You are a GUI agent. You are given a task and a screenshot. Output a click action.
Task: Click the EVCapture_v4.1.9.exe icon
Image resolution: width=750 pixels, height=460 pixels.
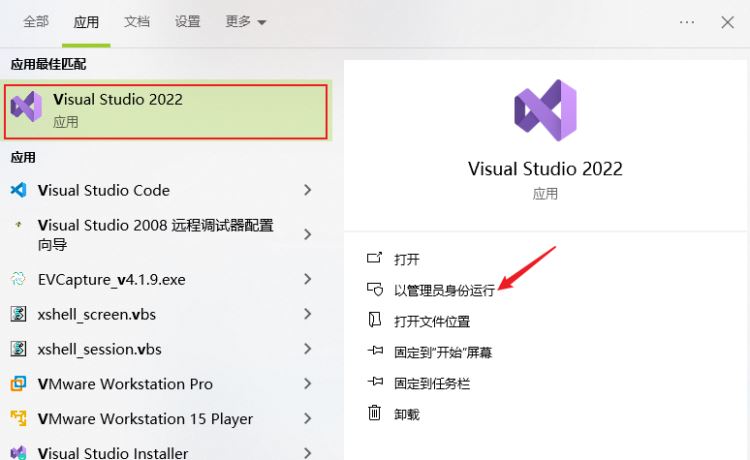(18, 279)
